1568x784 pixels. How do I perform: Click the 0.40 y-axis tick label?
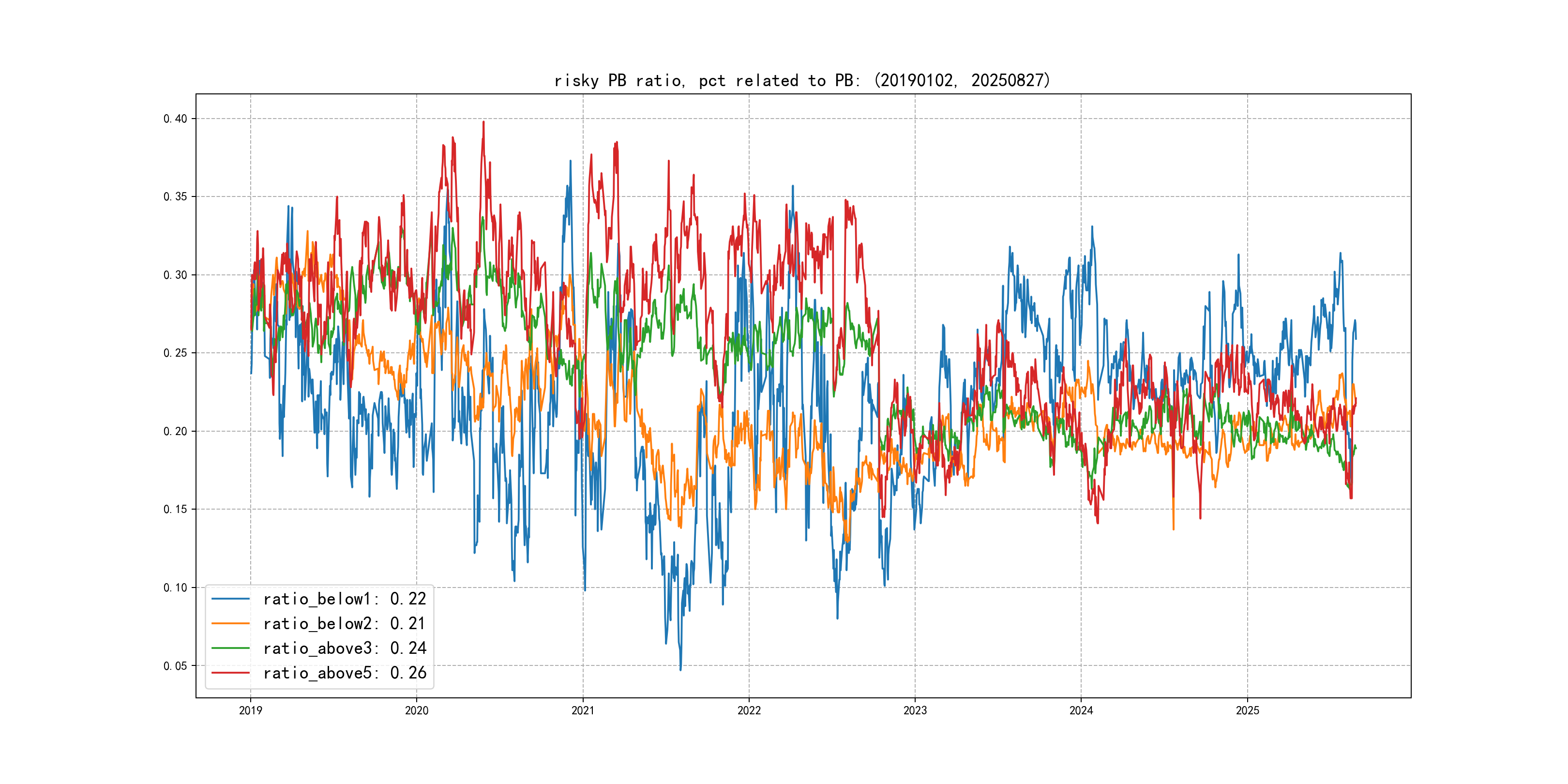(175, 119)
